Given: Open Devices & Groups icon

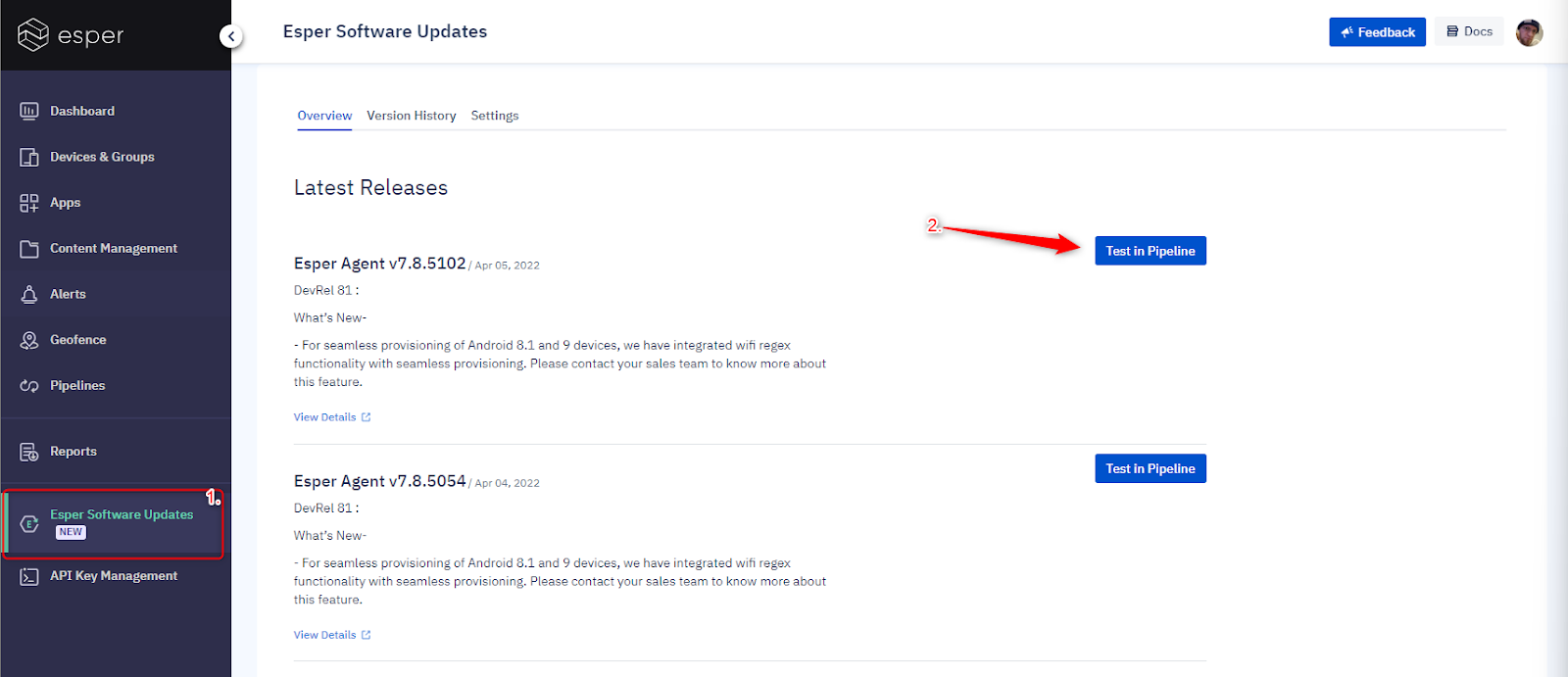Looking at the screenshot, I should tap(29, 157).
